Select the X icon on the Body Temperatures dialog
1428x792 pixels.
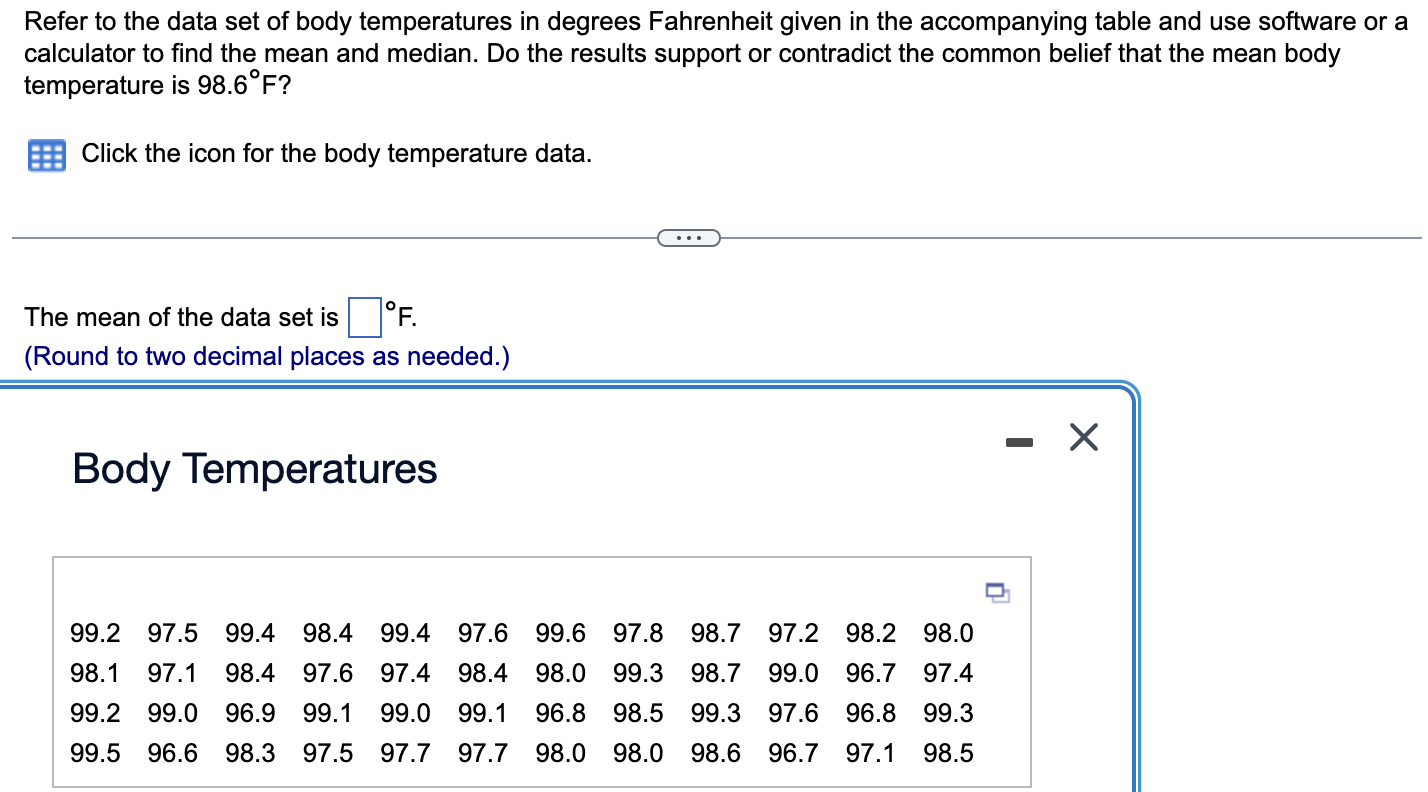click(1084, 437)
